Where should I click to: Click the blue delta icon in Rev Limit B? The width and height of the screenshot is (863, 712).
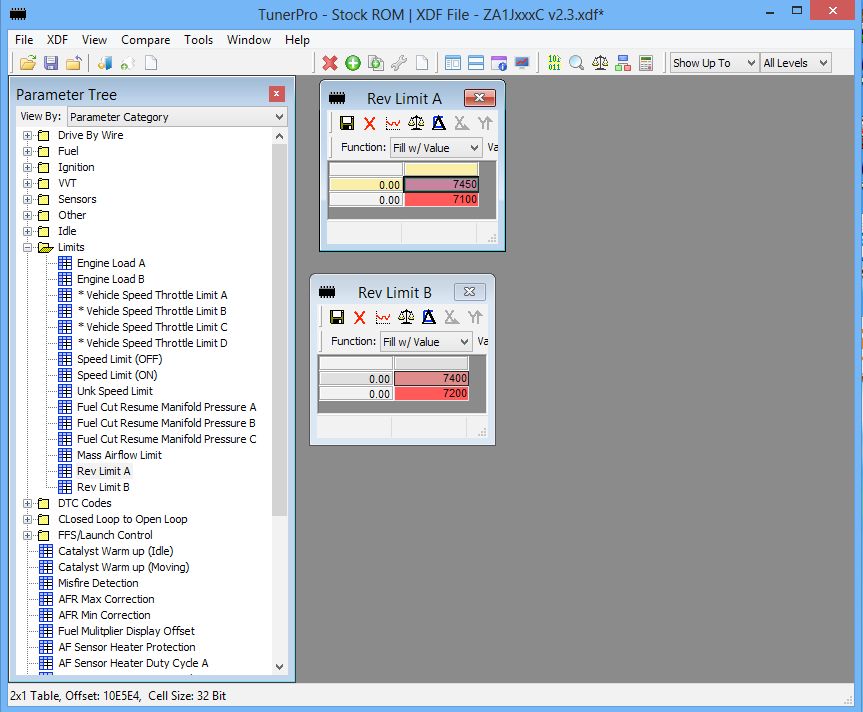429,317
